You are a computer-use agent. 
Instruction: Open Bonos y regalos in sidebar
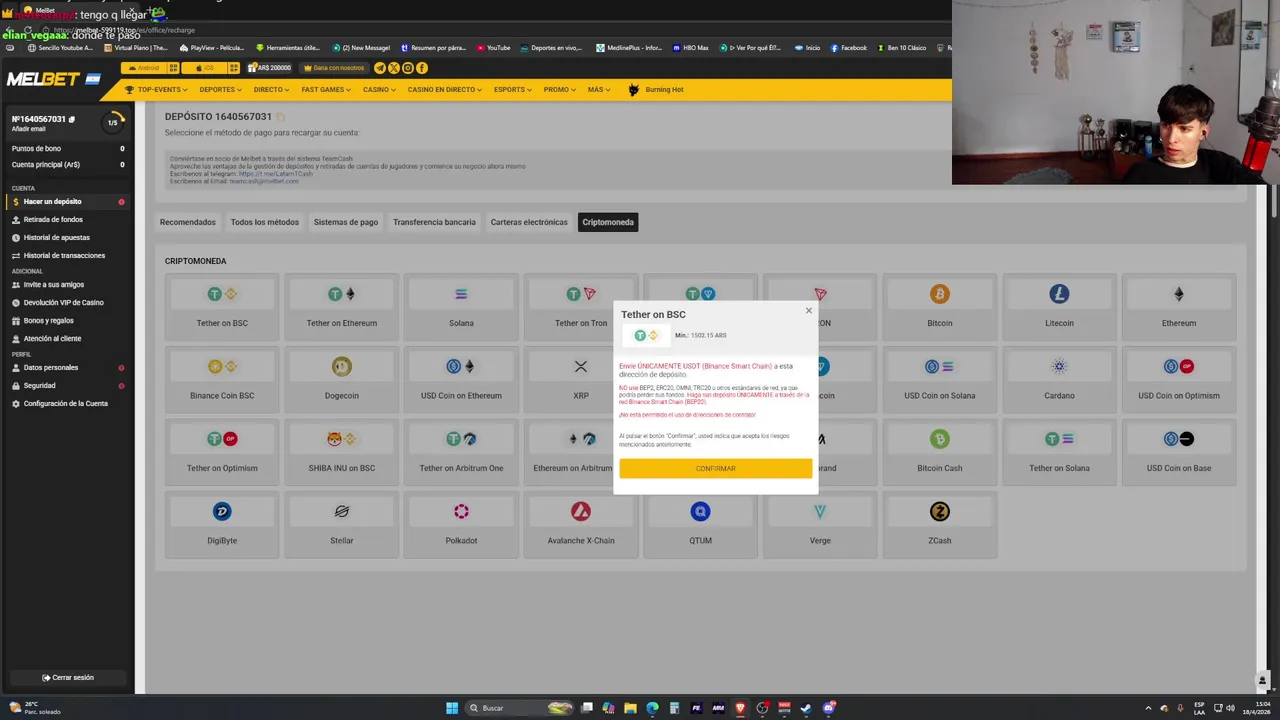[48, 321]
